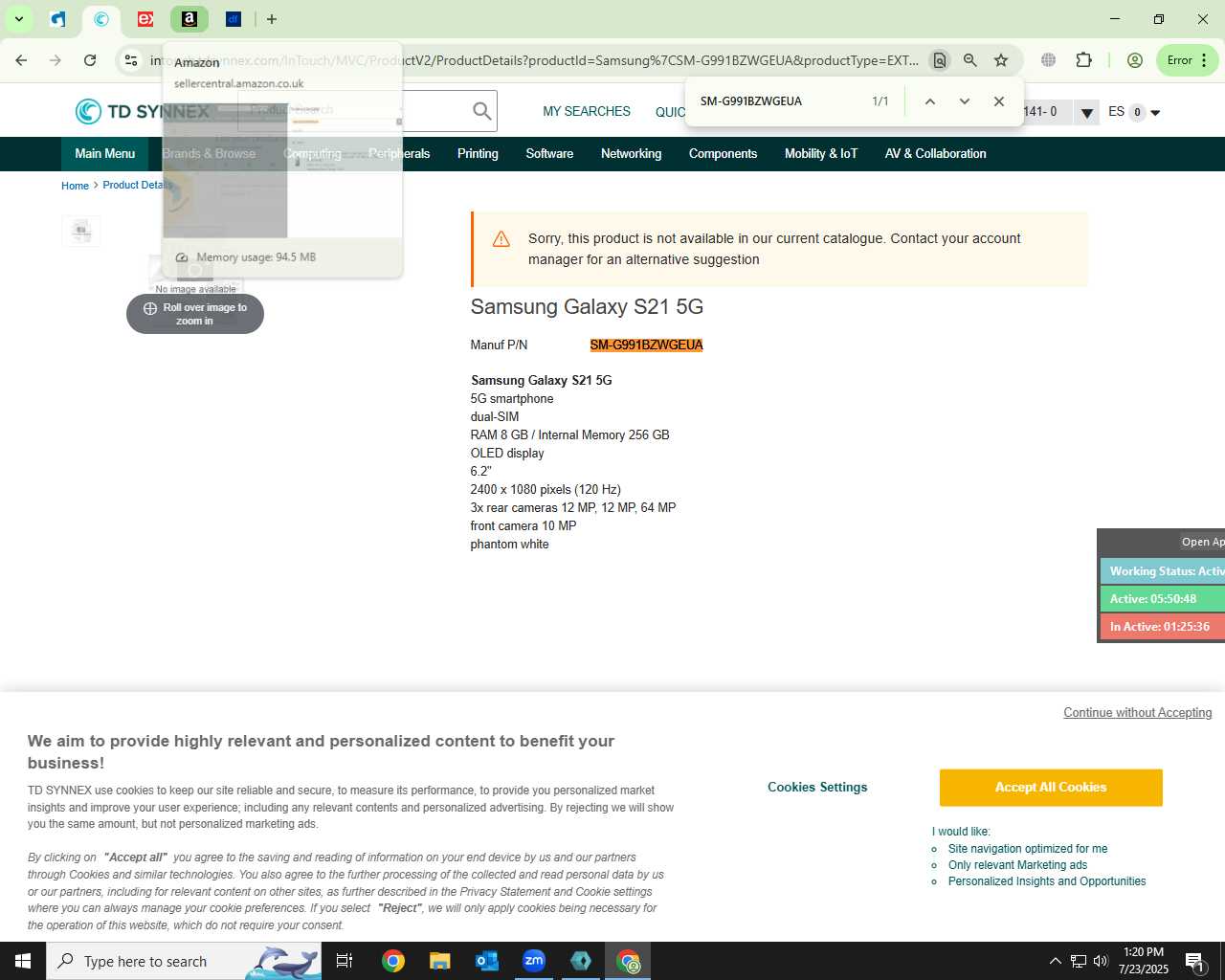Open the Networking menu
Screen dimensions: 1225x980
pos(631,153)
